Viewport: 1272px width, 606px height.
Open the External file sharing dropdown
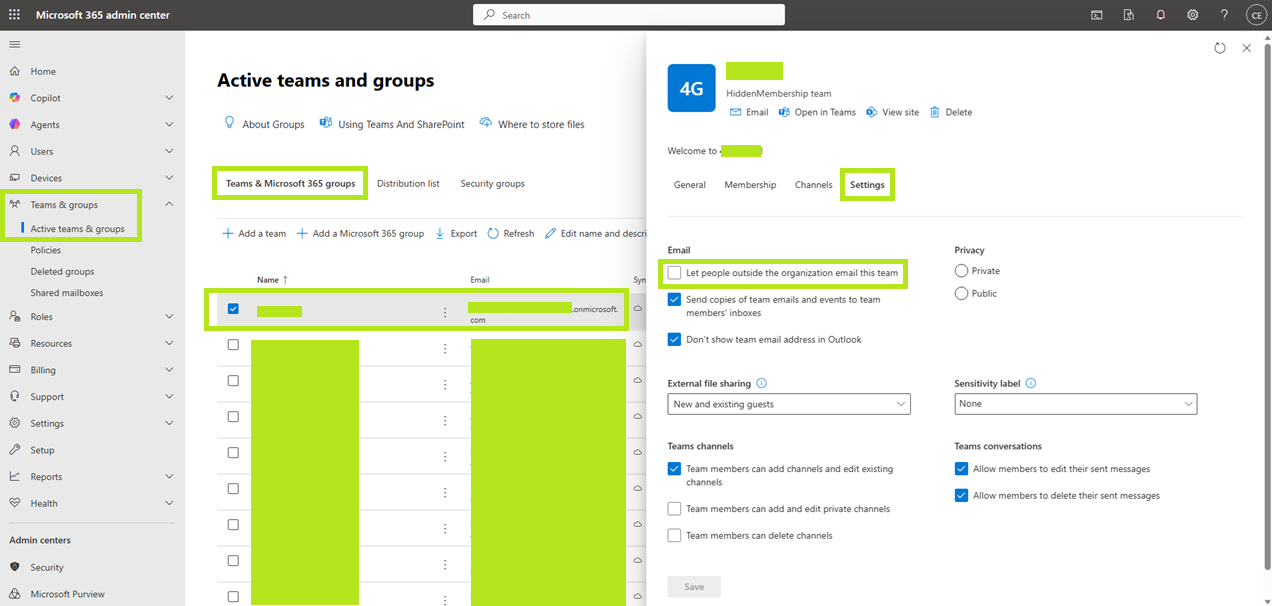[x=789, y=404]
